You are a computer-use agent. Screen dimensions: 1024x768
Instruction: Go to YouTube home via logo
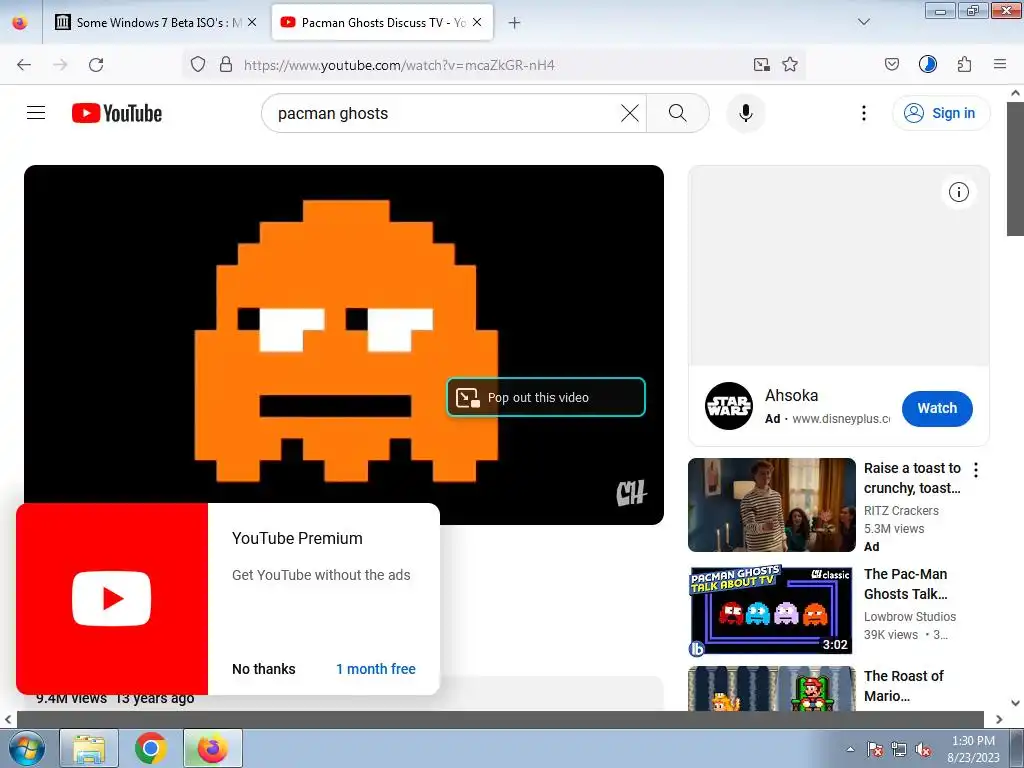(x=117, y=113)
